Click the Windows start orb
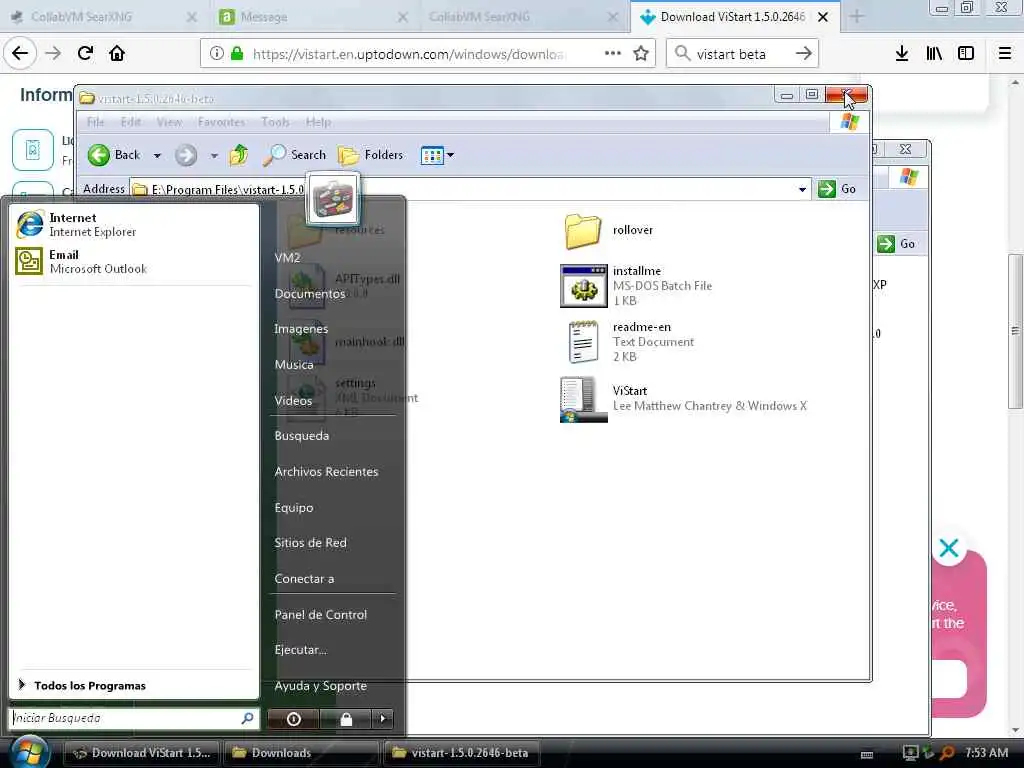 29,752
